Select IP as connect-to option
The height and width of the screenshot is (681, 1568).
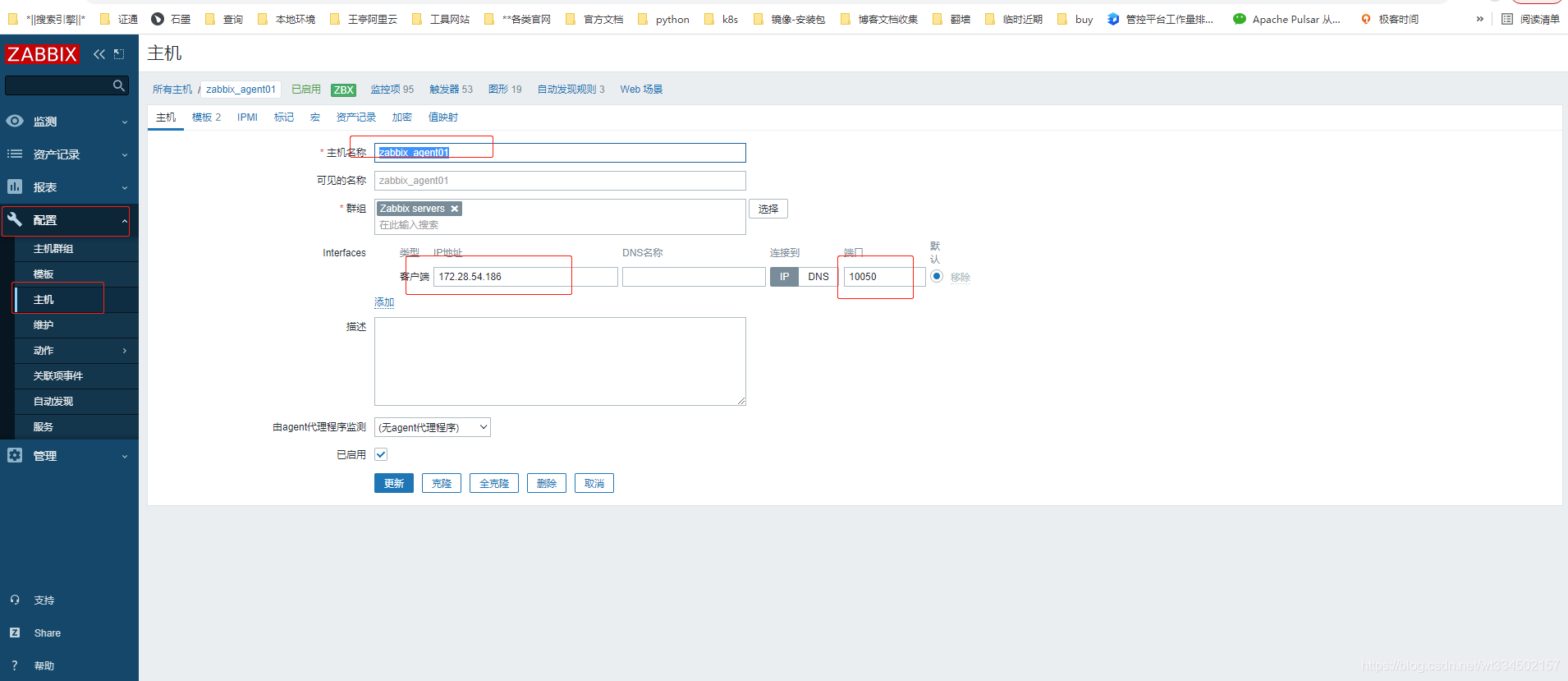point(784,277)
